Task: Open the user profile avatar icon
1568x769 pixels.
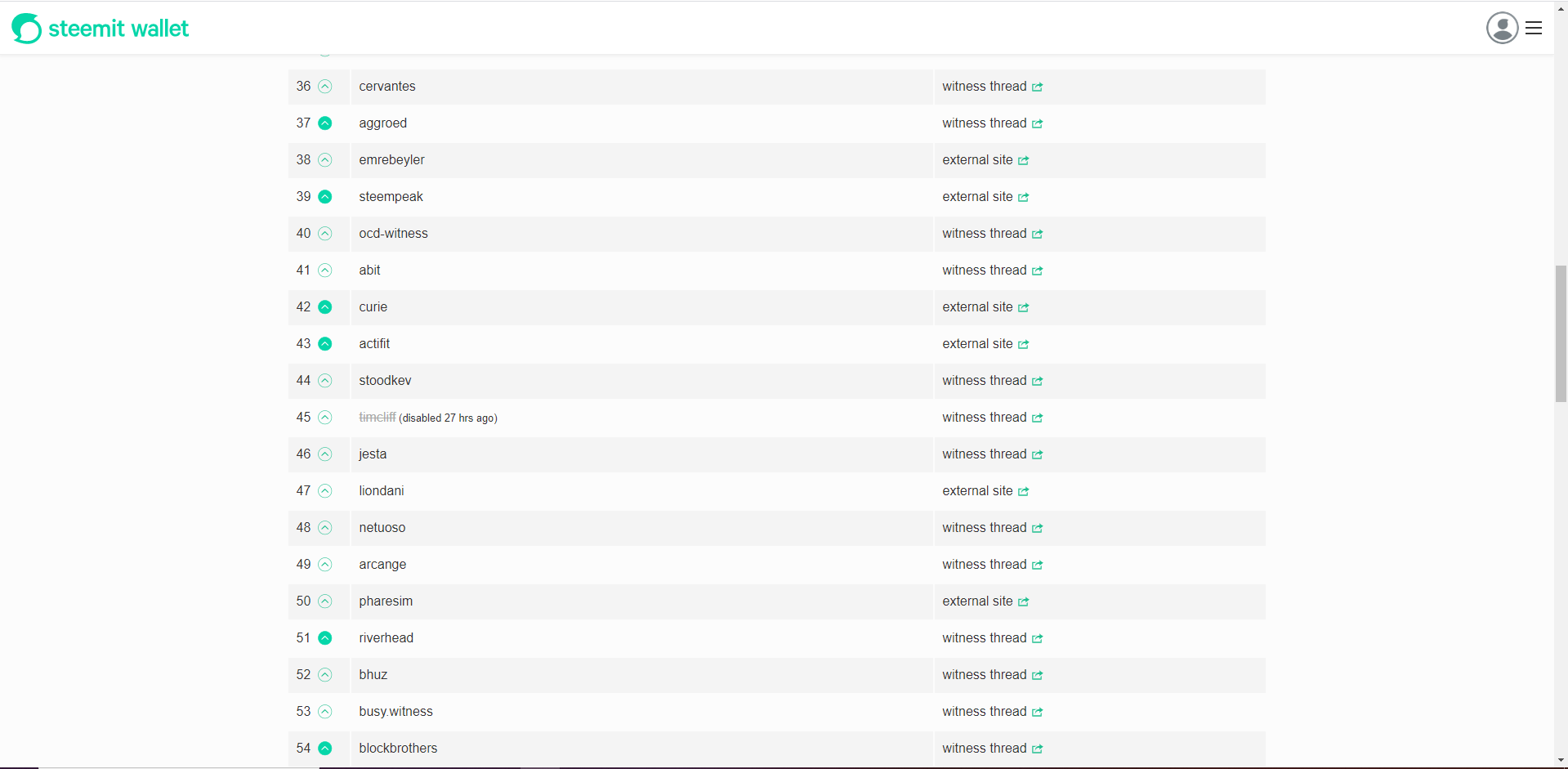Action: 1501,28
